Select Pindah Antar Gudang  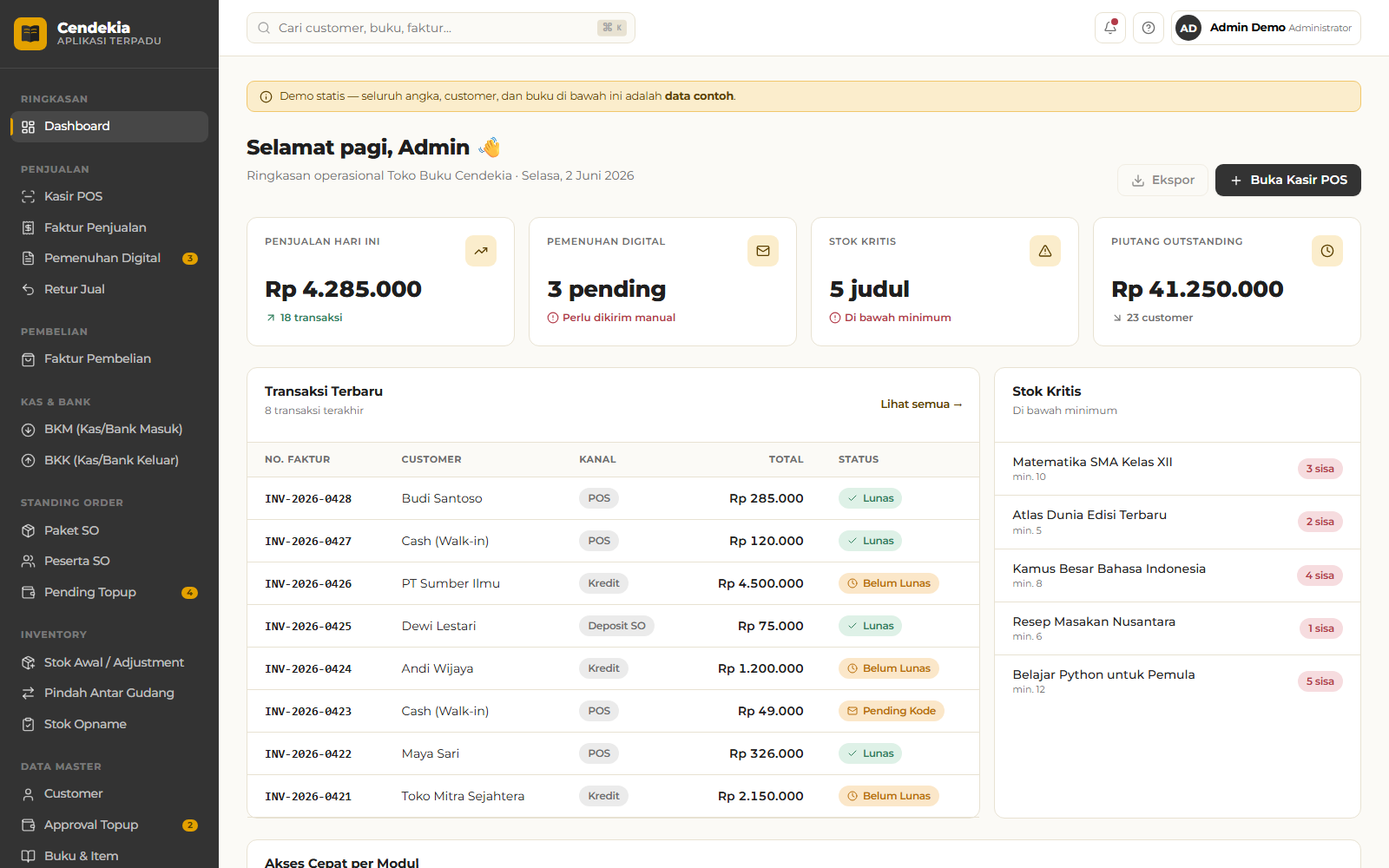[109, 693]
